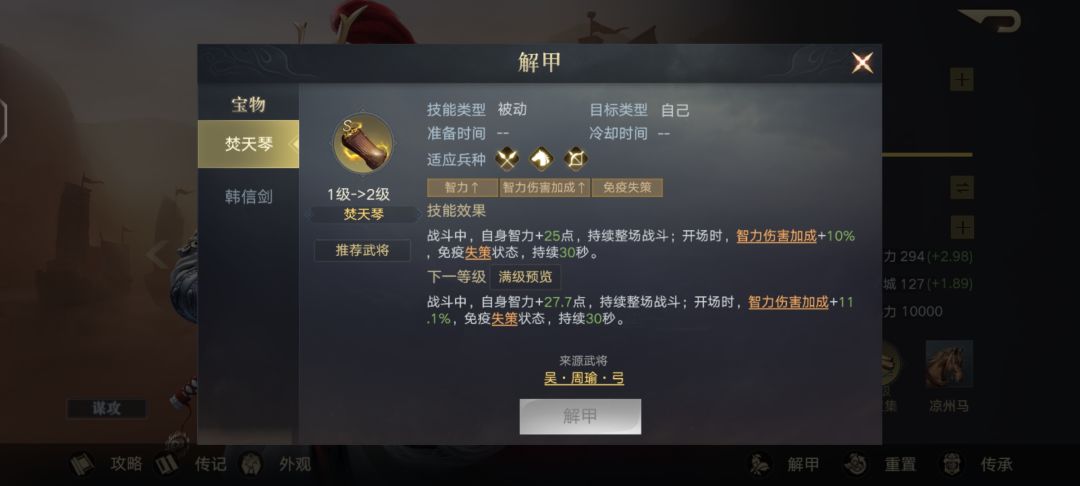Switch to the 韩信剑 tab

tap(249, 197)
